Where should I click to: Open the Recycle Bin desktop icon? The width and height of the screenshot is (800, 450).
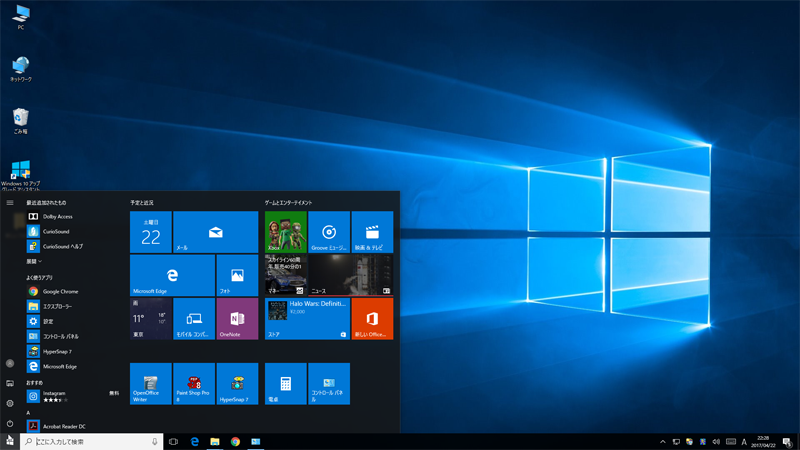pos(20,121)
